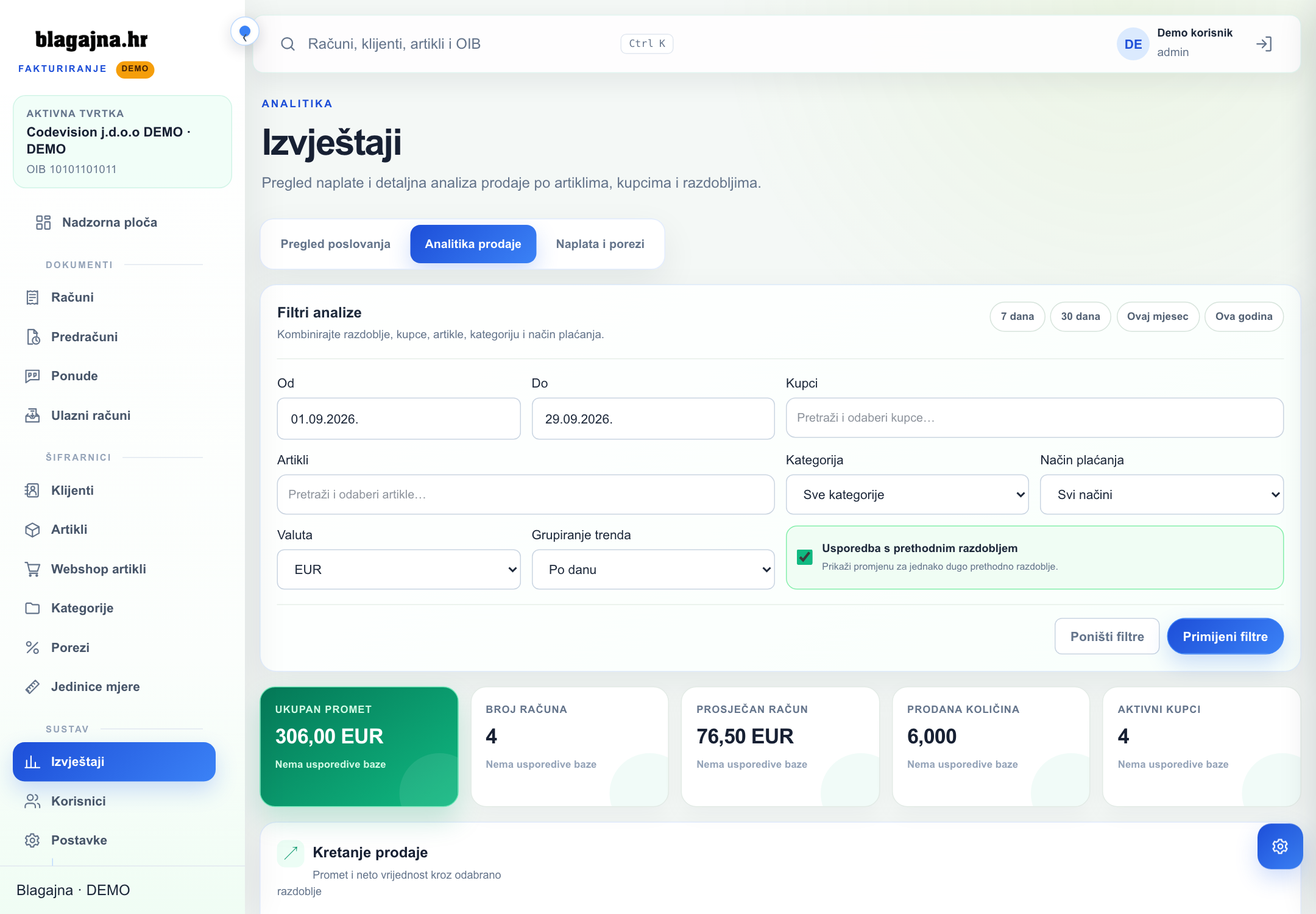1316x914 pixels.
Task: Select the 30 dana quick range
Action: (x=1081, y=317)
